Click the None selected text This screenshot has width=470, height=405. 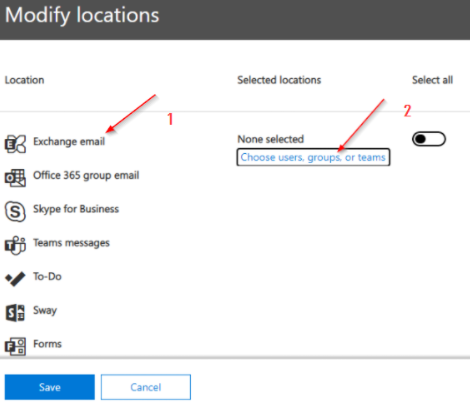coord(270,139)
